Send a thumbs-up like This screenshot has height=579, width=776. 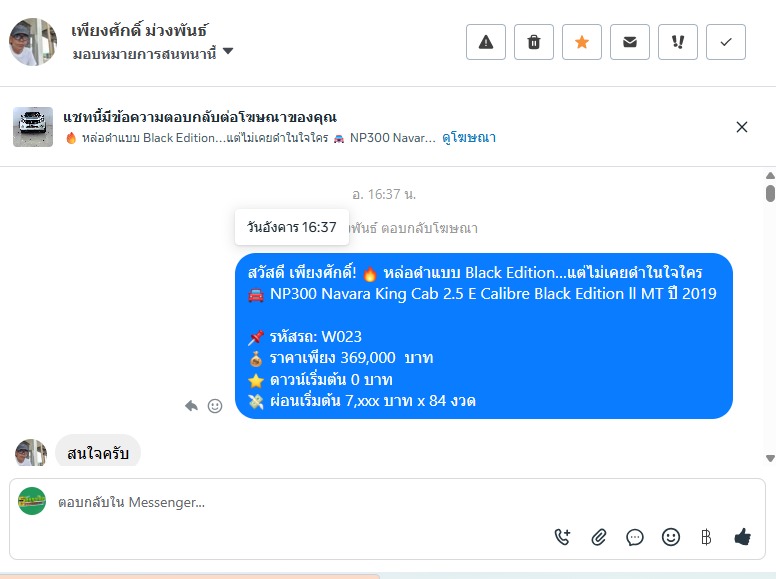point(742,536)
